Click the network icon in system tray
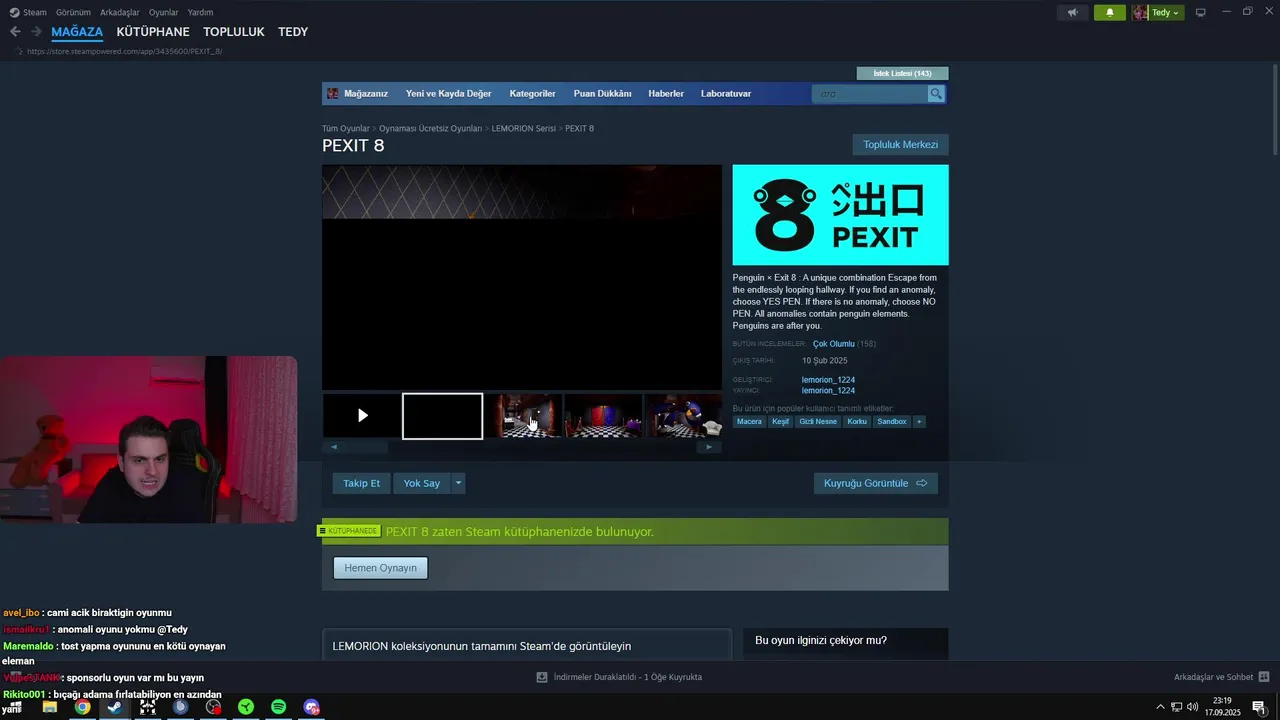 [x=1176, y=707]
